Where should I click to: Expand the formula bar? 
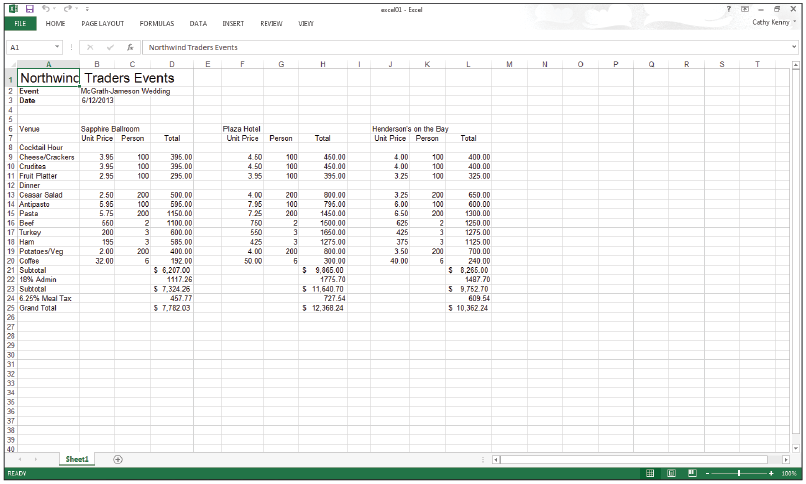pos(795,47)
